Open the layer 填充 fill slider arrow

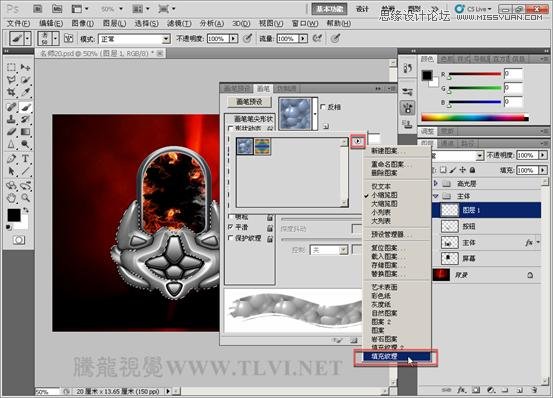click(543, 170)
